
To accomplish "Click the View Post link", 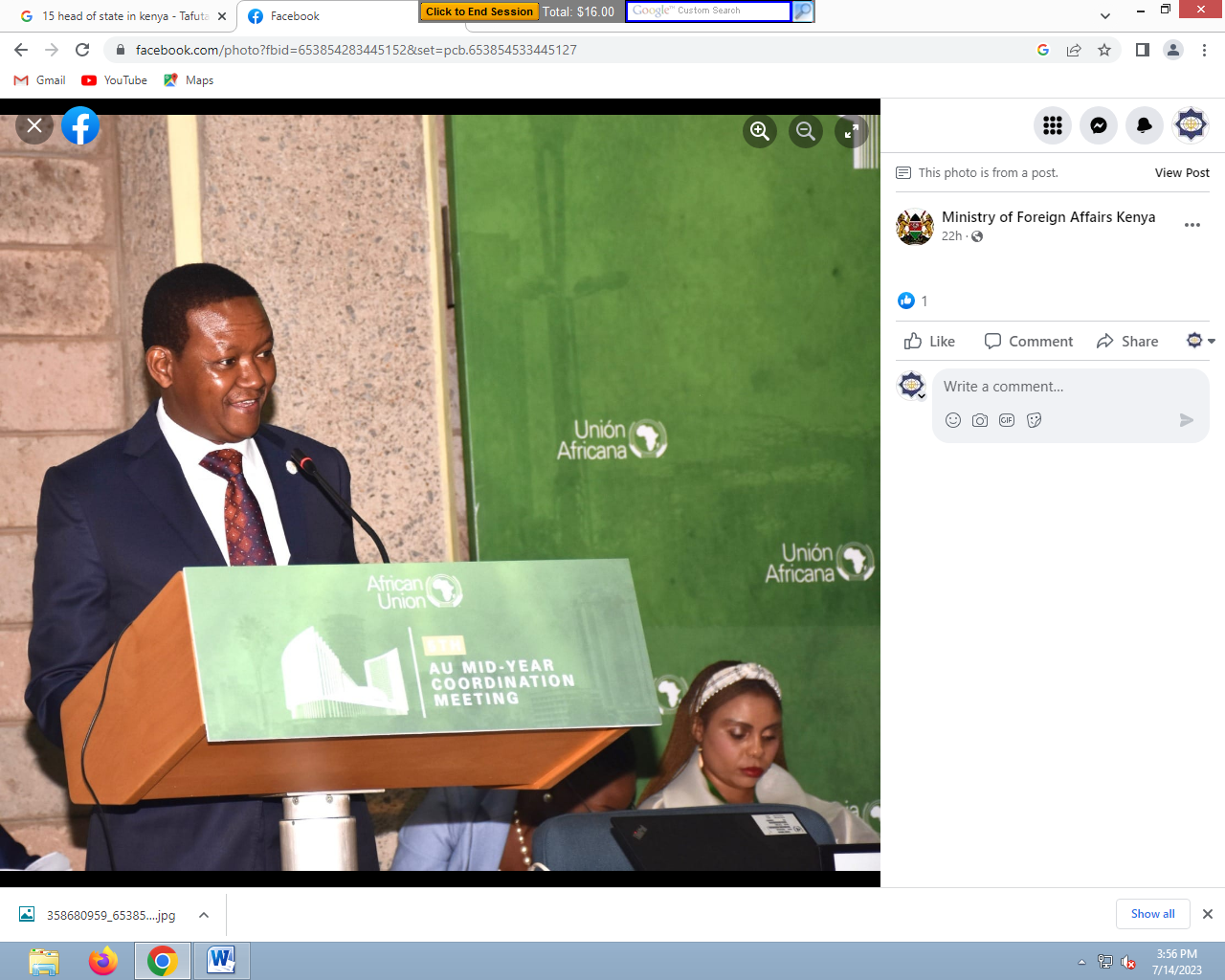I will tap(1182, 173).
